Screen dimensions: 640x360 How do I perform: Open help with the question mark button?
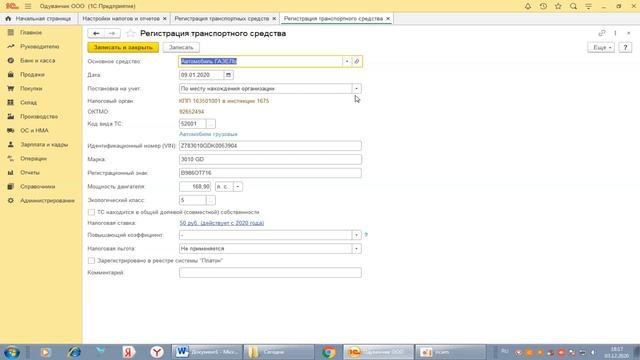click(625, 47)
